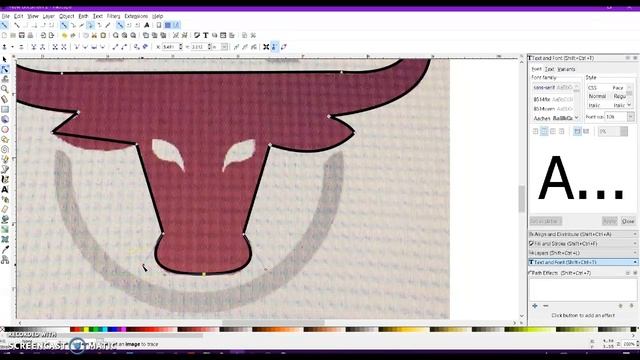Select the Measure tool
The width and height of the screenshot is (640, 360).
pos(5,99)
